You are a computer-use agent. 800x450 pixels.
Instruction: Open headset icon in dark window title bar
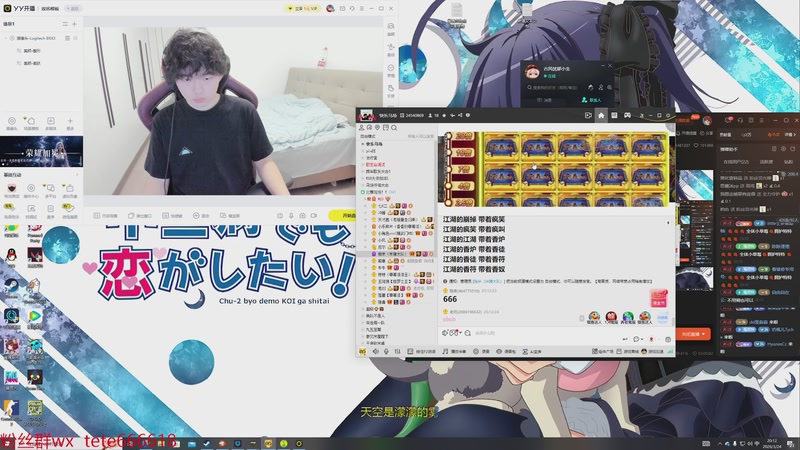740,120
